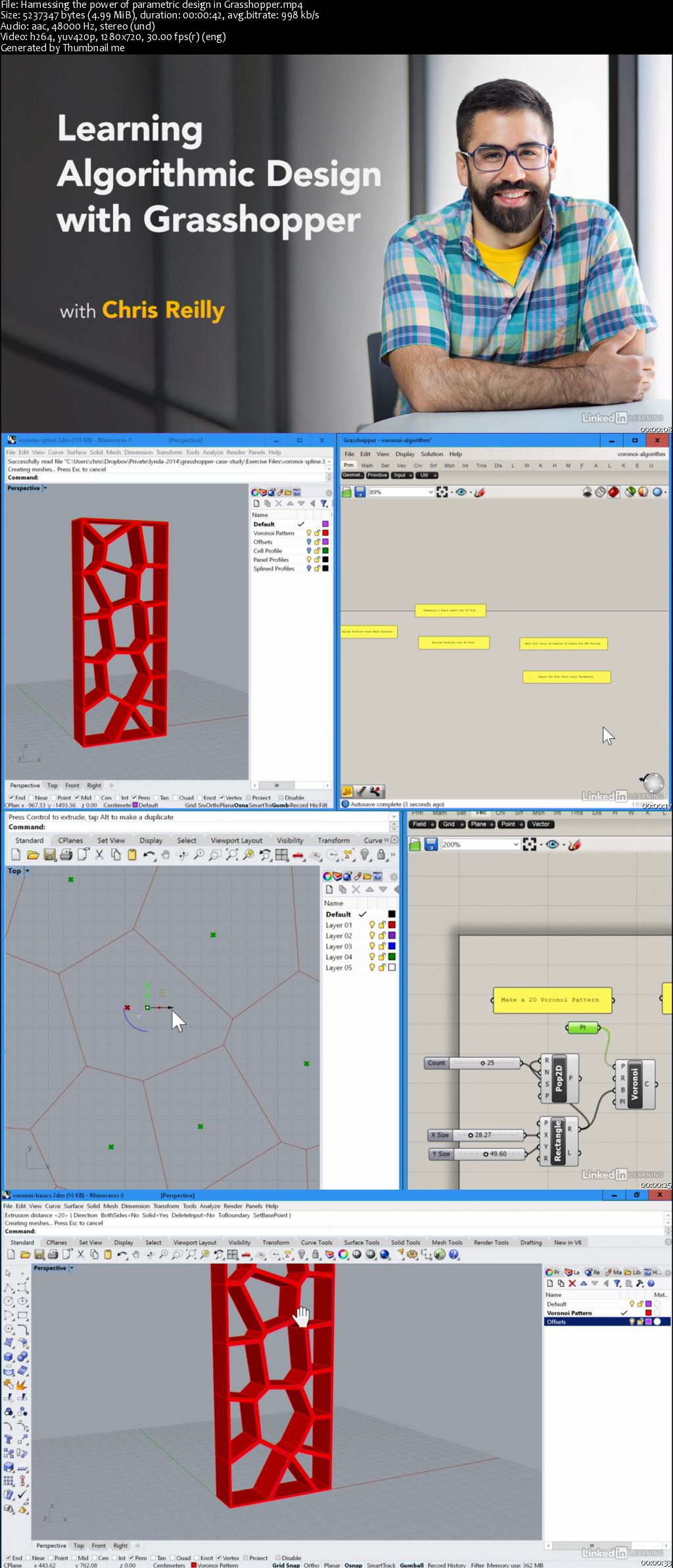Open the 89% zoom combo box in Grasshopper
The width and height of the screenshot is (673, 1568).
point(400,492)
